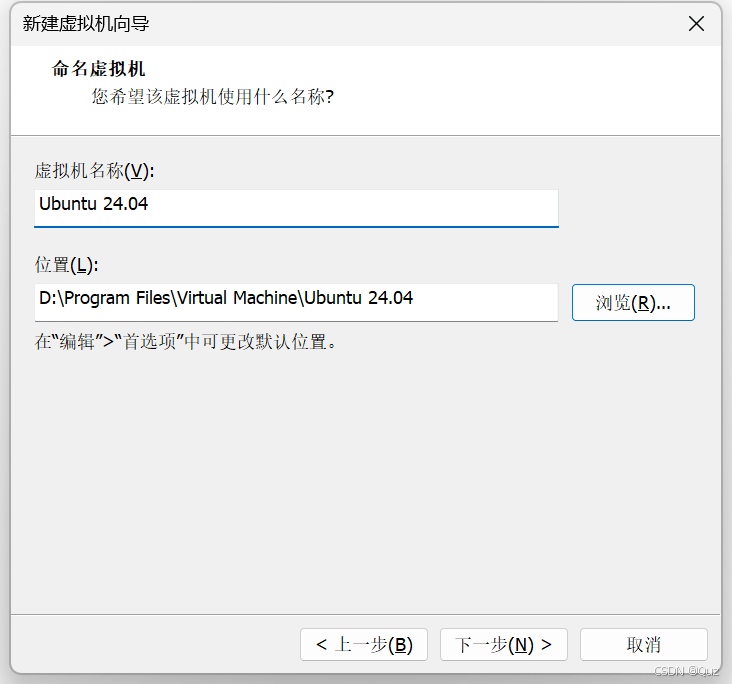
Task: Select the 虚拟机名称(V) label
Action: [x=94, y=171]
